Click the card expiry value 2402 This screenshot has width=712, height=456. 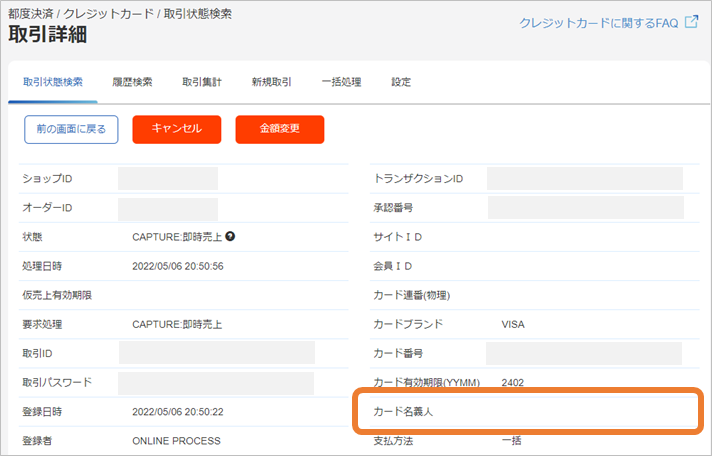click(x=513, y=383)
